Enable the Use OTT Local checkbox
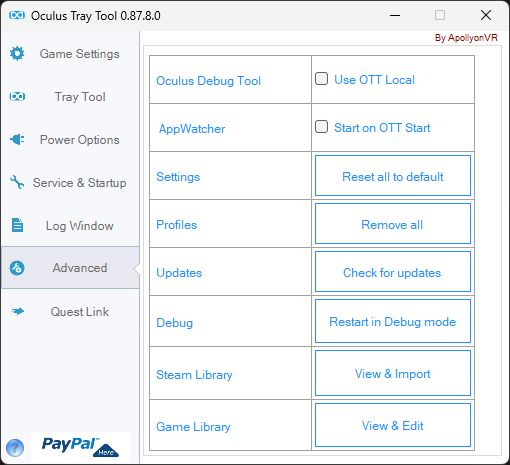The image size is (510, 465). (x=321, y=79)
